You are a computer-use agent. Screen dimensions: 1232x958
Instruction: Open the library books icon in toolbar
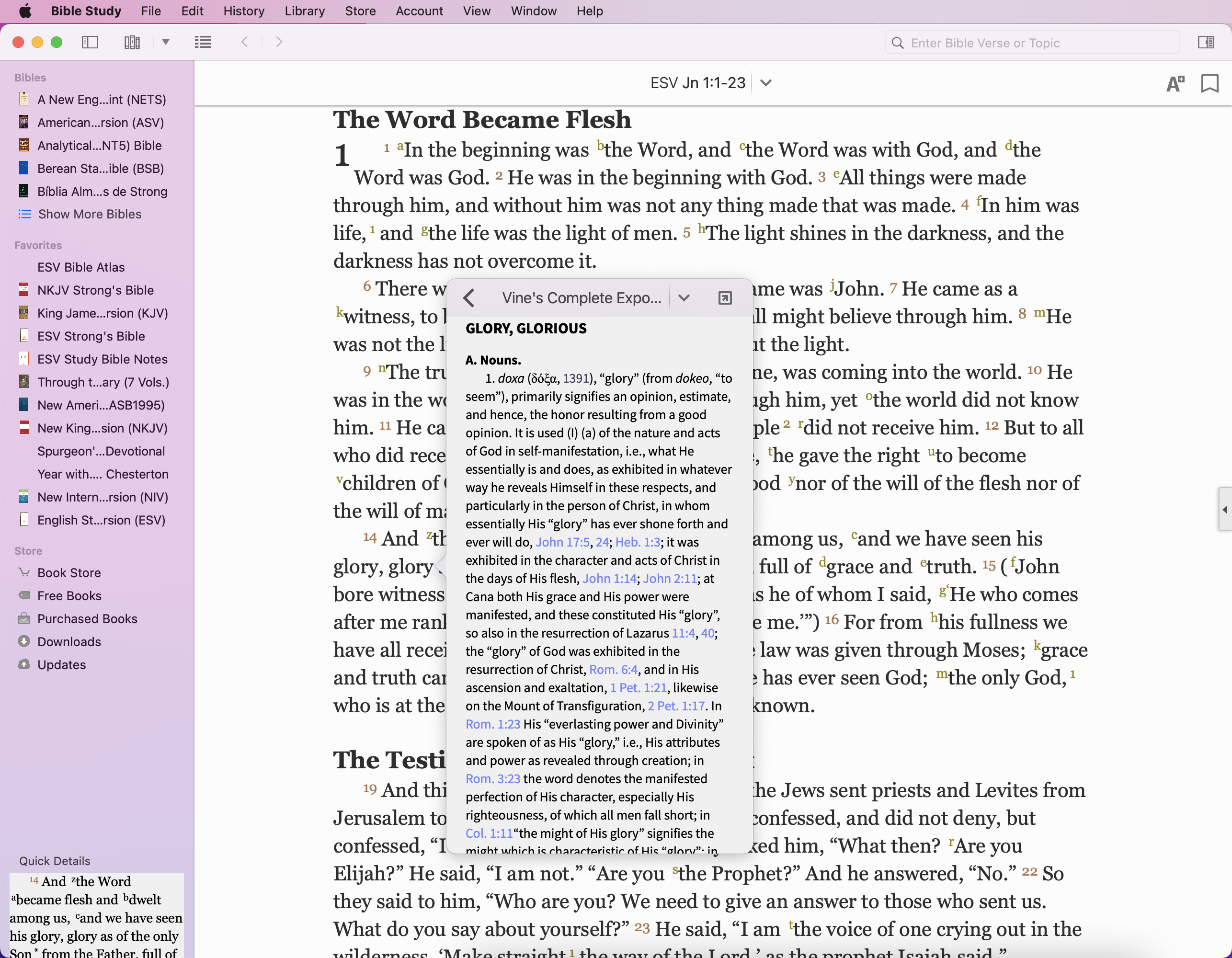pyautogui.click(x=132, y=42)
